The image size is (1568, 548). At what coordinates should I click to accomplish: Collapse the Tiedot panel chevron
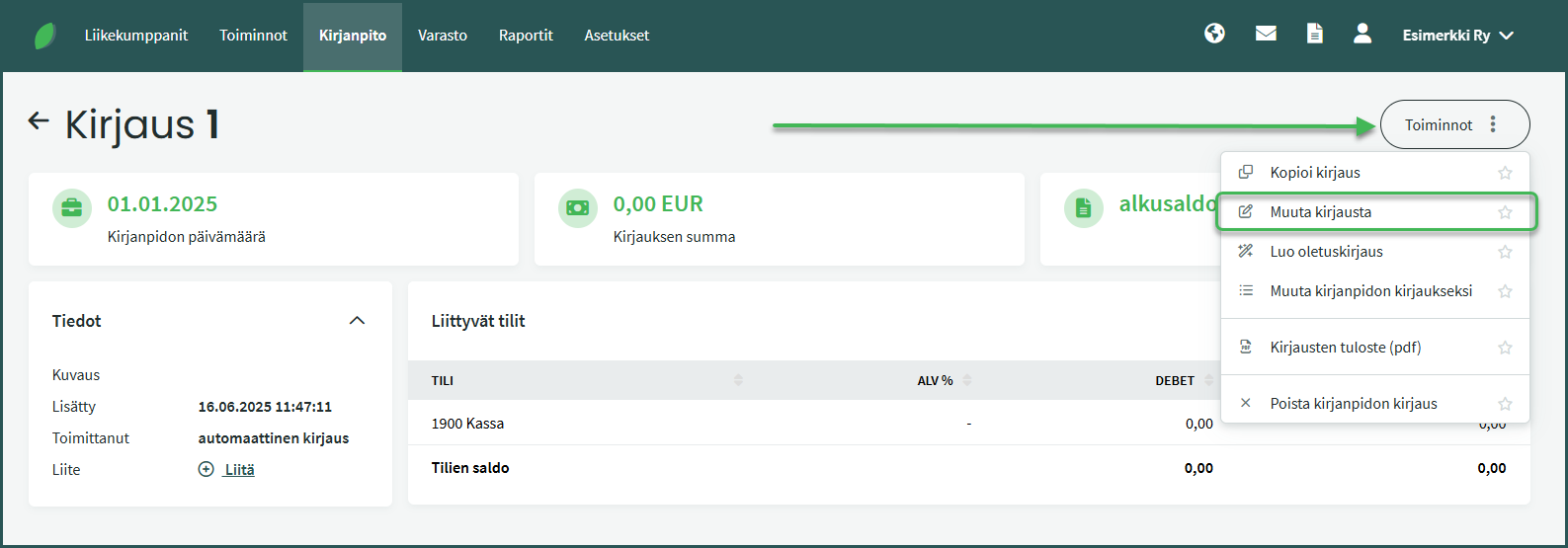(x=358, y=321)
